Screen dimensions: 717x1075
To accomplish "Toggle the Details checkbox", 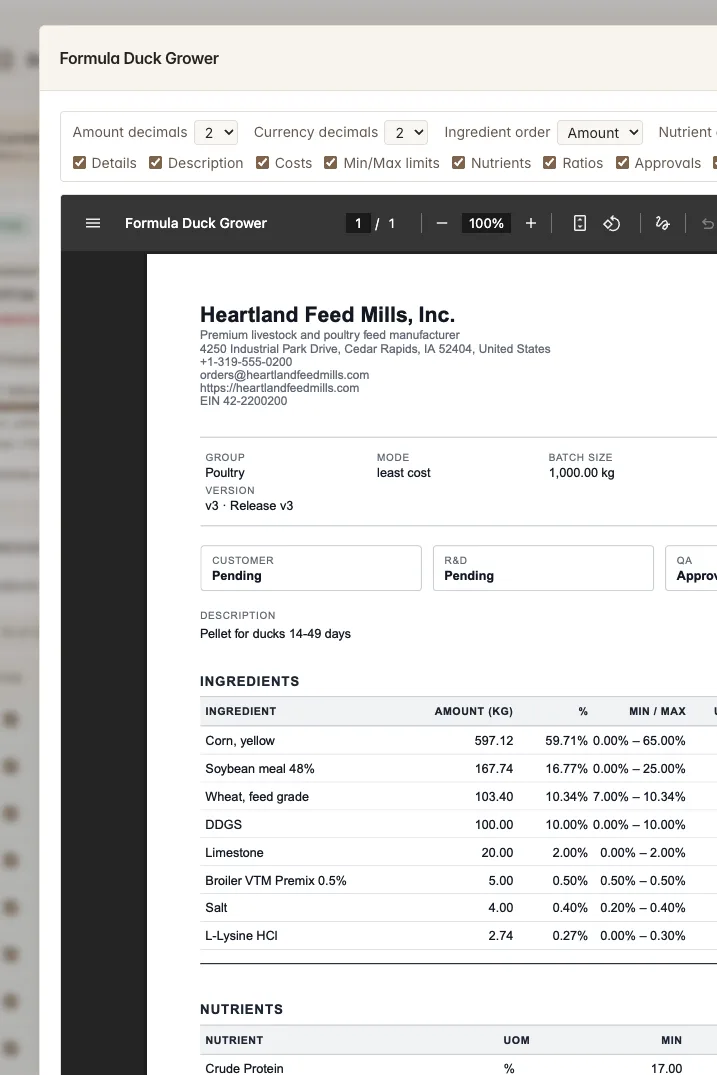I will 80,162.
